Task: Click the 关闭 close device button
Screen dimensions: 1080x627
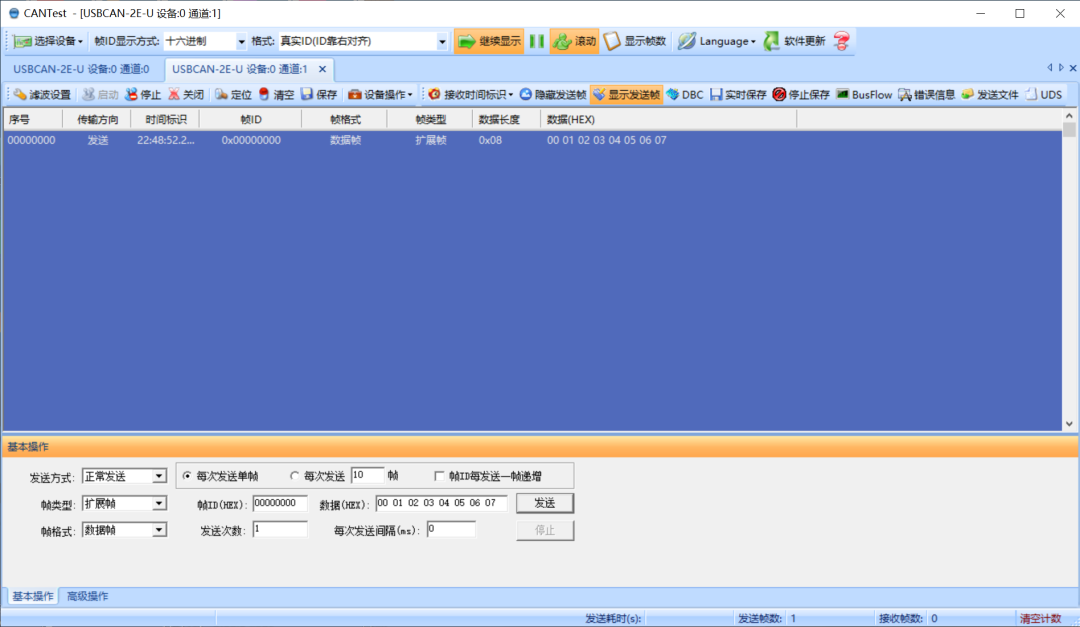Action: pos(186,94)
